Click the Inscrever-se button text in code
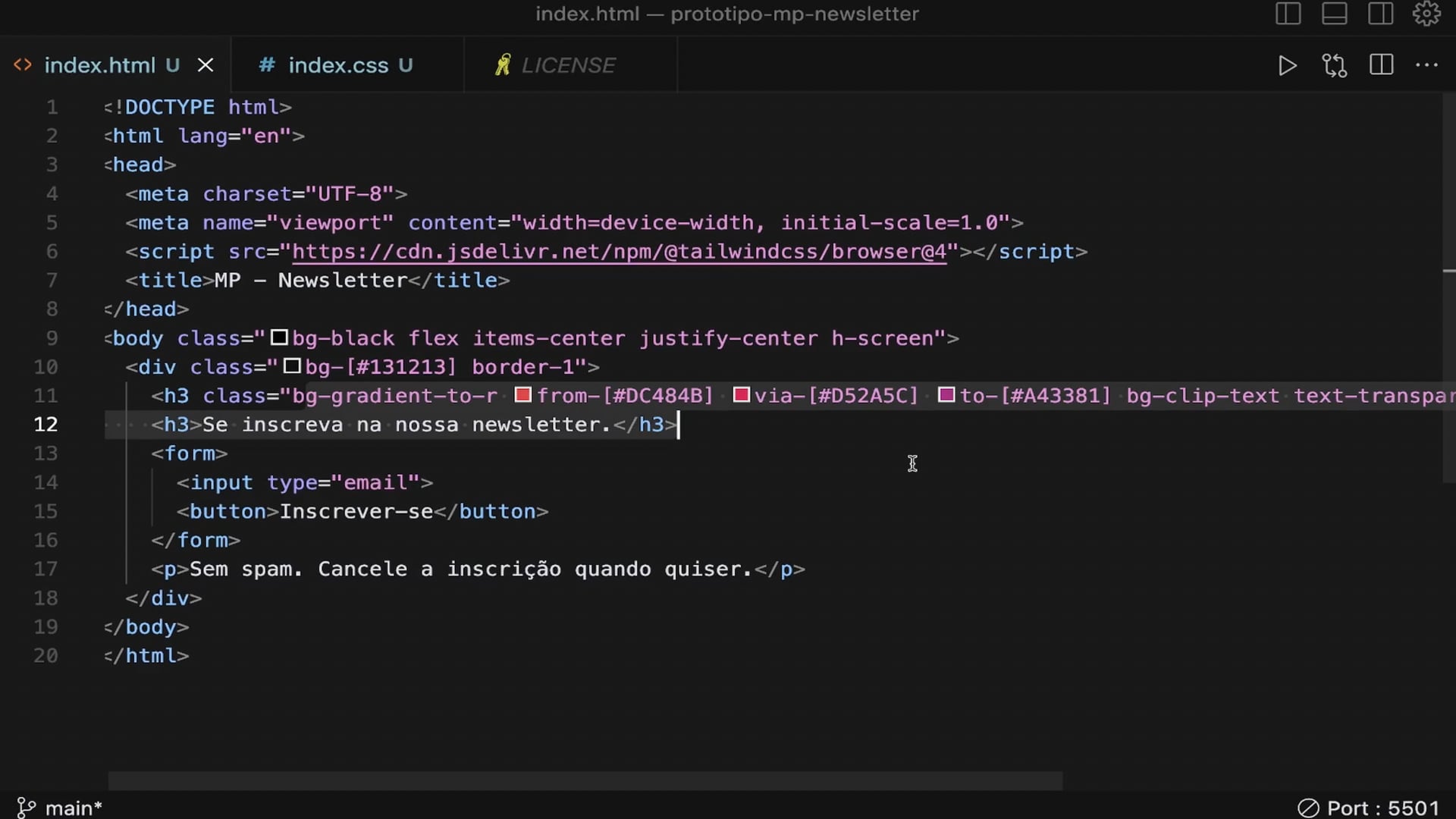Viewport: 1456px width, 819px height. 356,512
